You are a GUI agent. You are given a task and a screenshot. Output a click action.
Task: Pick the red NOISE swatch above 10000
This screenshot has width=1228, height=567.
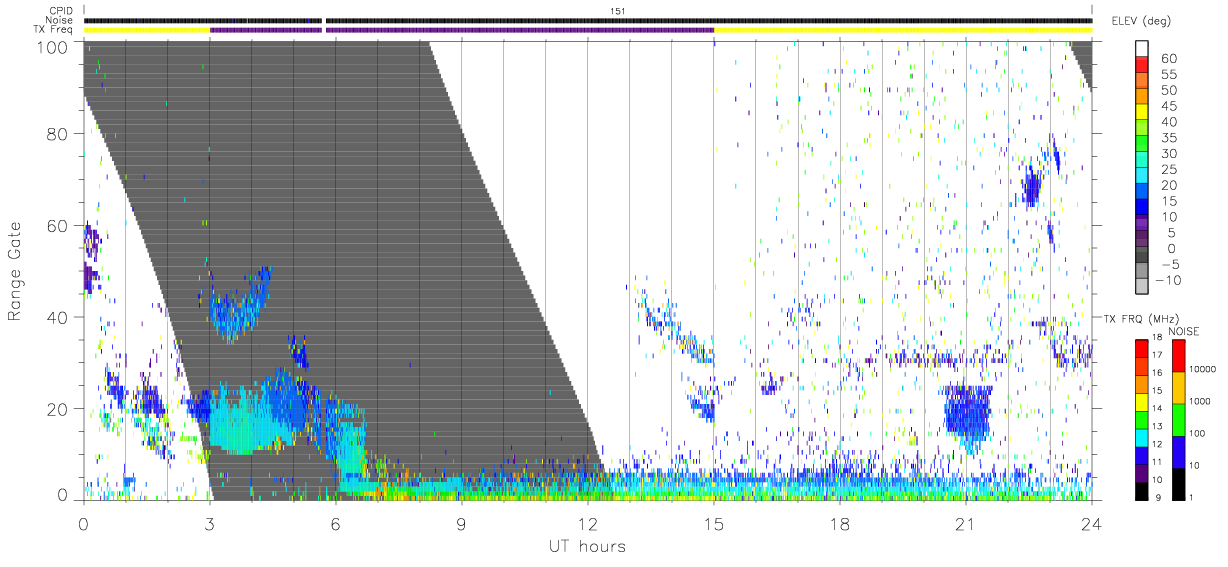point(1178,356)
